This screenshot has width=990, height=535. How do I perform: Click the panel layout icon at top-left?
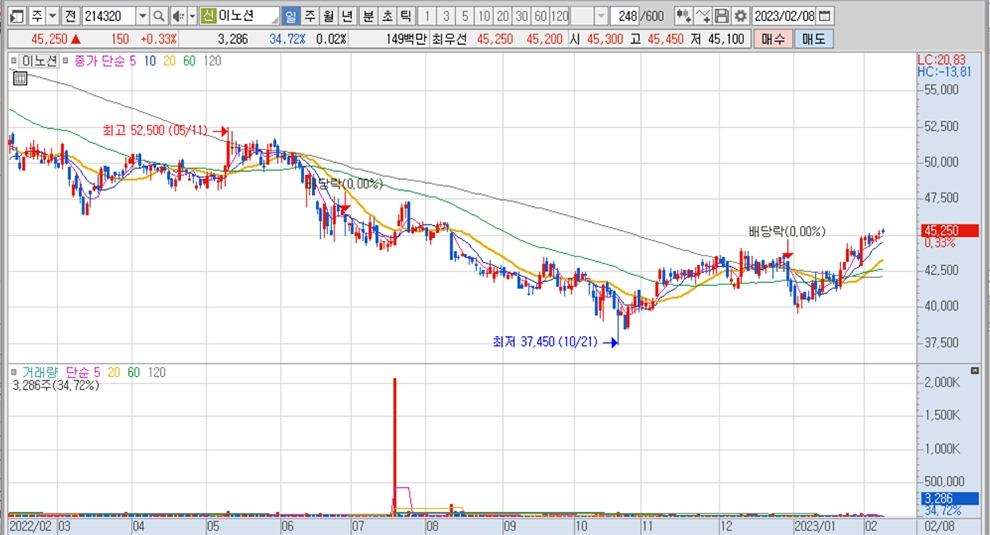point(15,17)
